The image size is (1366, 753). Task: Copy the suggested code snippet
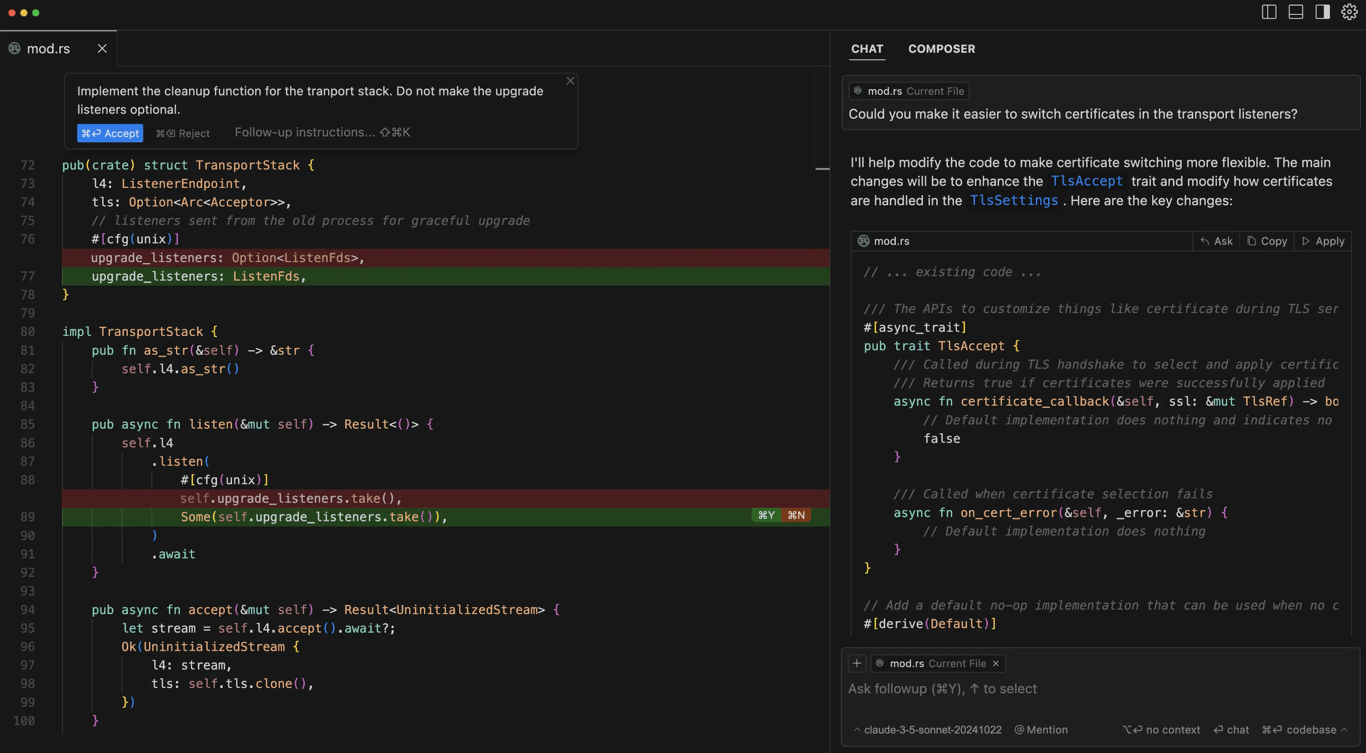tap(1266, 240)
